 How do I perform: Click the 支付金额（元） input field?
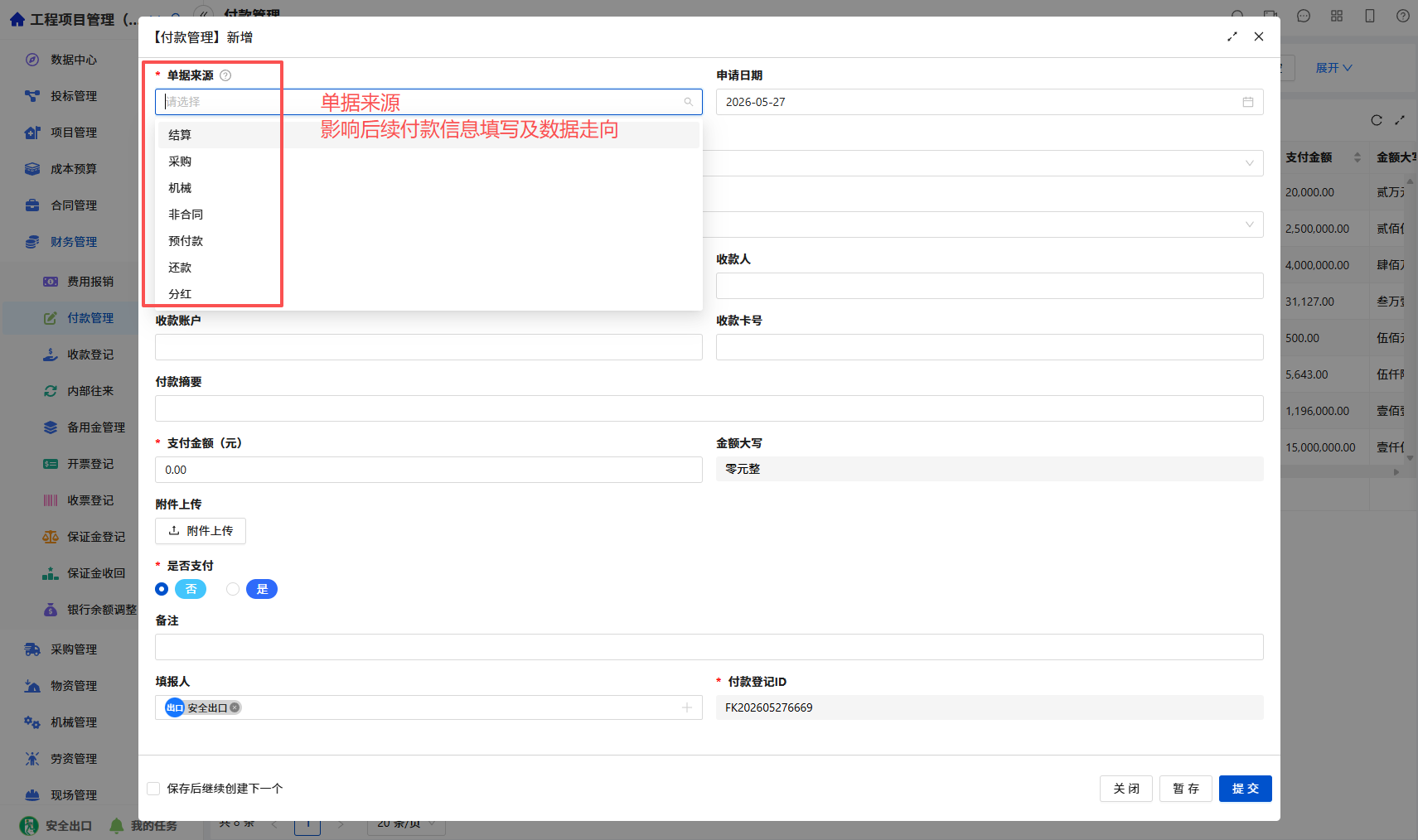(428, 470)
